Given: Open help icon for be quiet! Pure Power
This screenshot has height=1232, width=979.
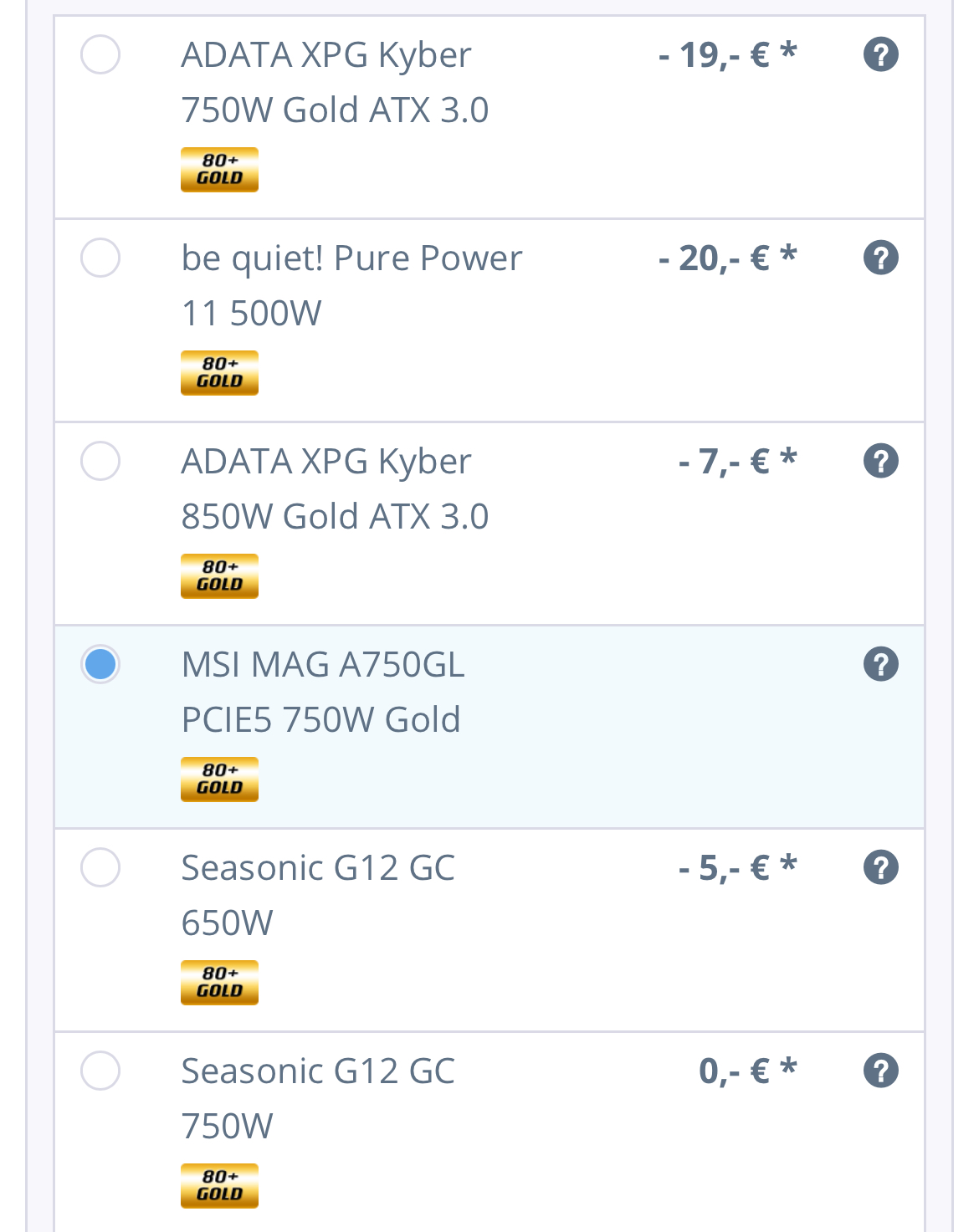Looking at the screenshot, I should coord(880,258).
